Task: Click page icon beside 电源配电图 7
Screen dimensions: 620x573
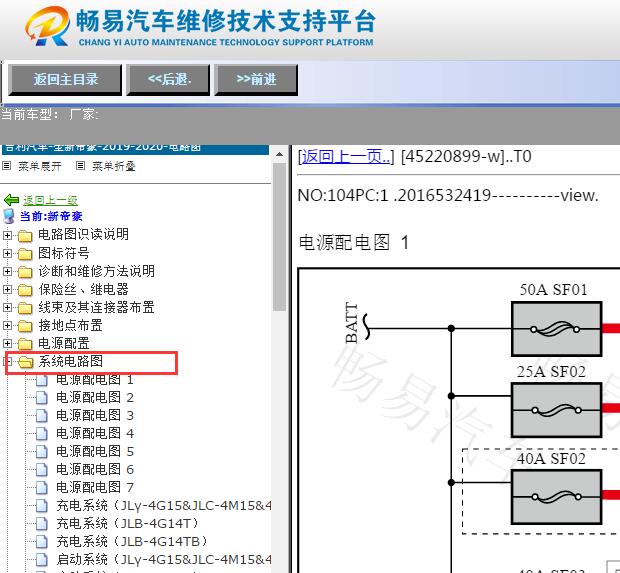Action: coord(42,488)
